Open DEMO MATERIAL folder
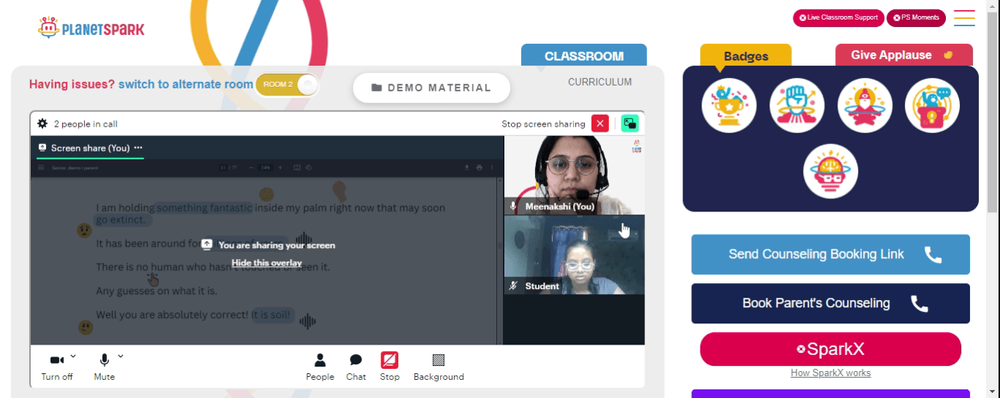Screen dimensions: 1000x398 pyautogui.click(x=432, y=88)
